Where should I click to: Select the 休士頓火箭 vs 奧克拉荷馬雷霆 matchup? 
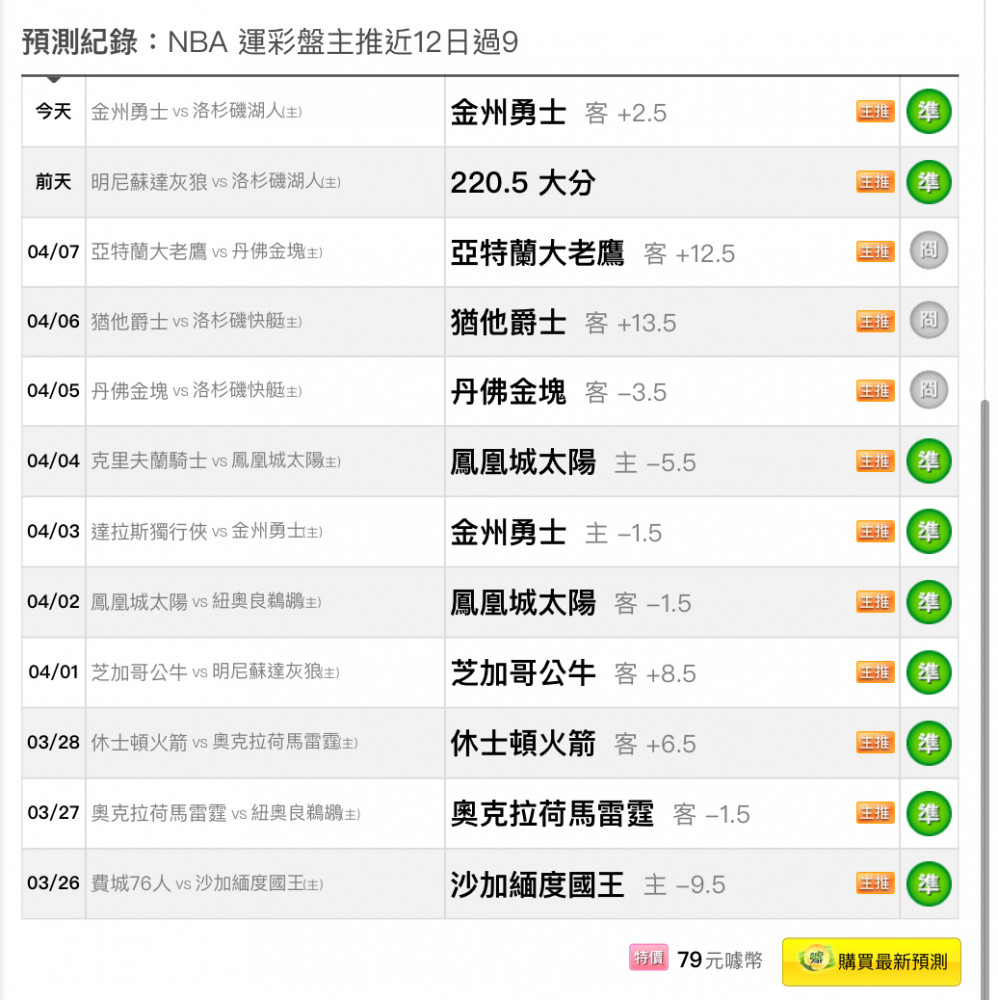(x=224, y=742)
